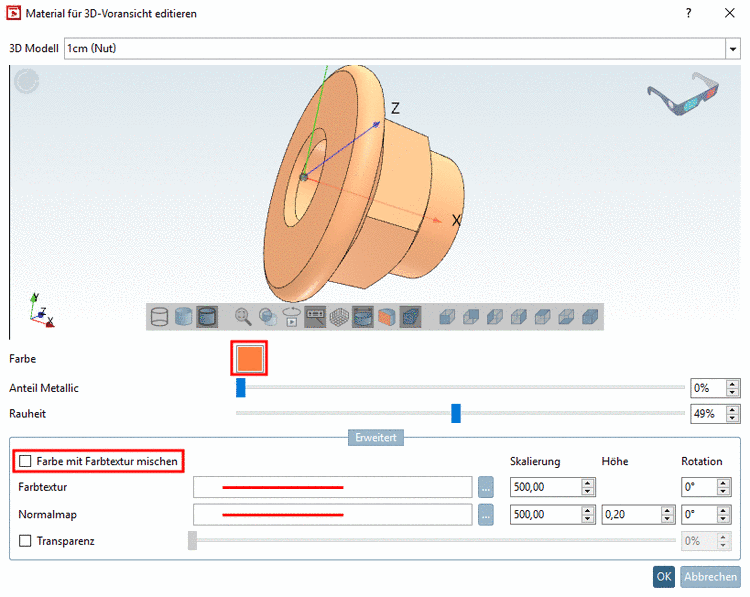Click the Normalmap path input field
750x597 pixels.
coord(332,515)
